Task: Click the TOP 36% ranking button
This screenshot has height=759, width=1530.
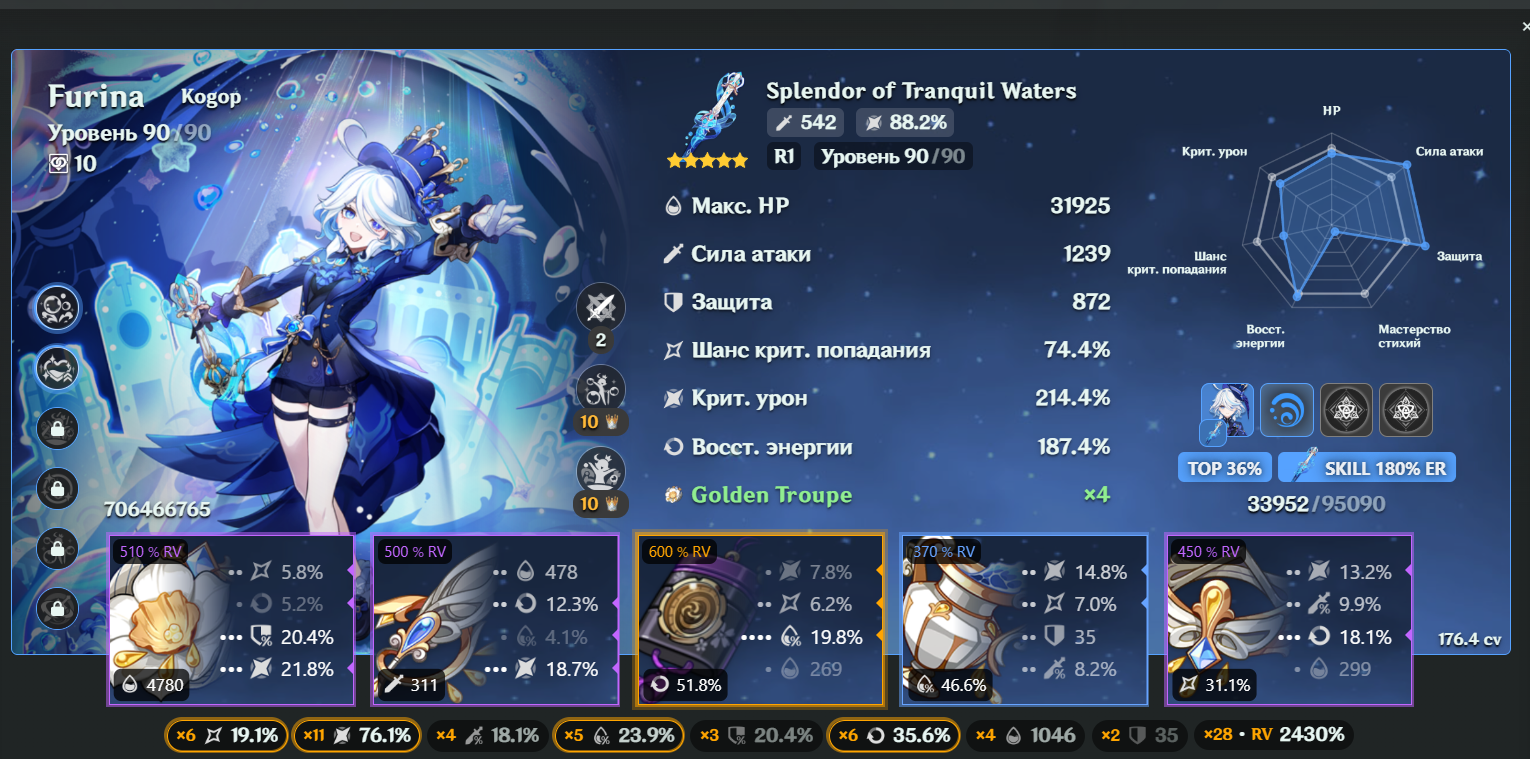Action: [x=1225, y=467]
